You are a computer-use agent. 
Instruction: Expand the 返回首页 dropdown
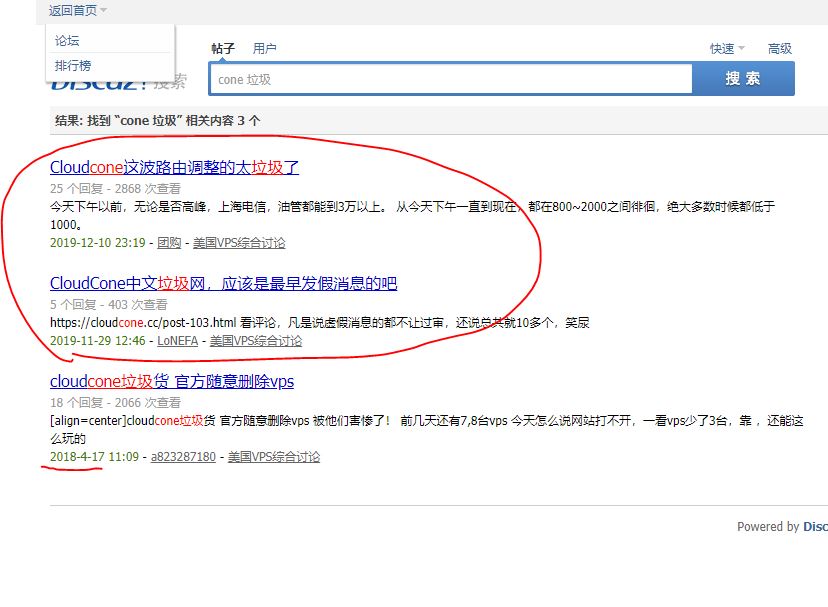[77, 10]
